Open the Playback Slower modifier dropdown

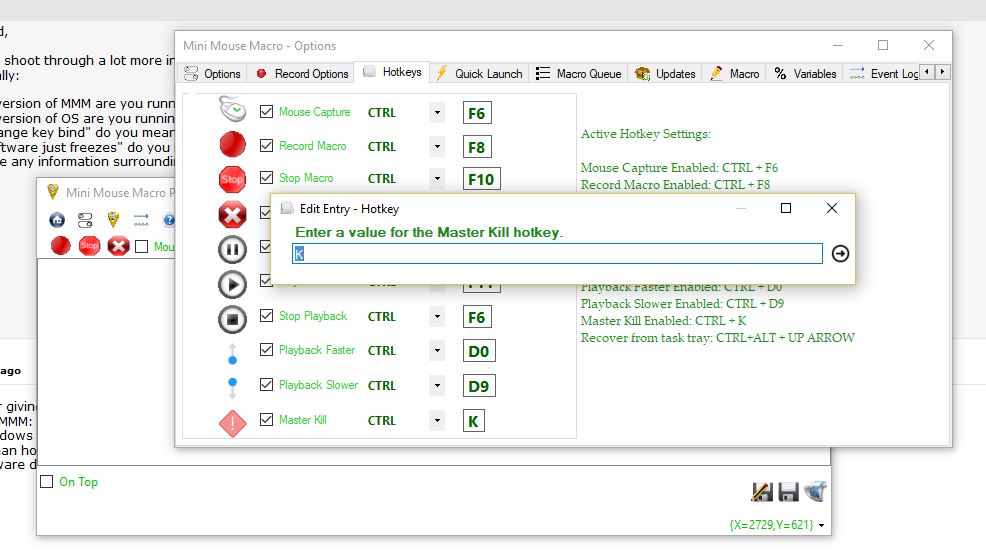[x=437, y=385]
